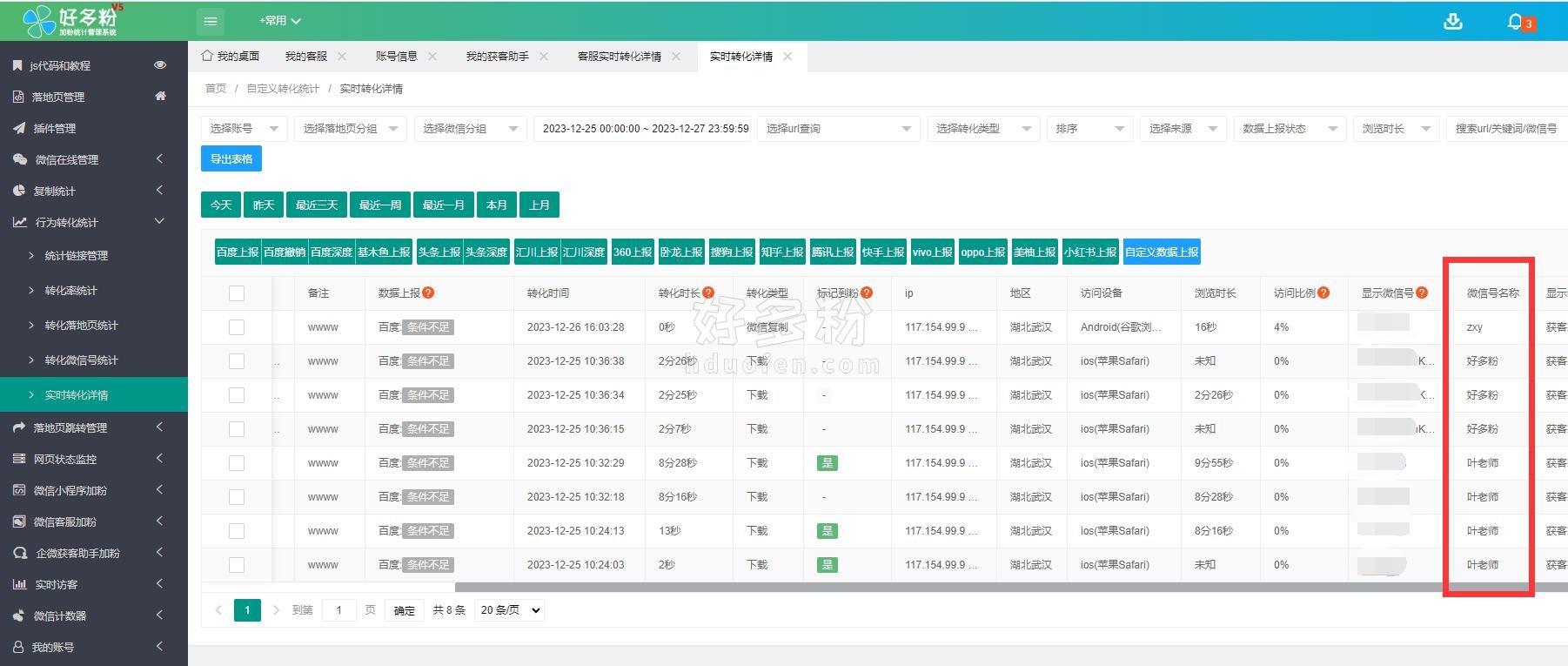Screen dimensions: 1568x666
Task: Click the bar chart icon for 实时访客
Action: pyautogui.click(x=20, y=584)
